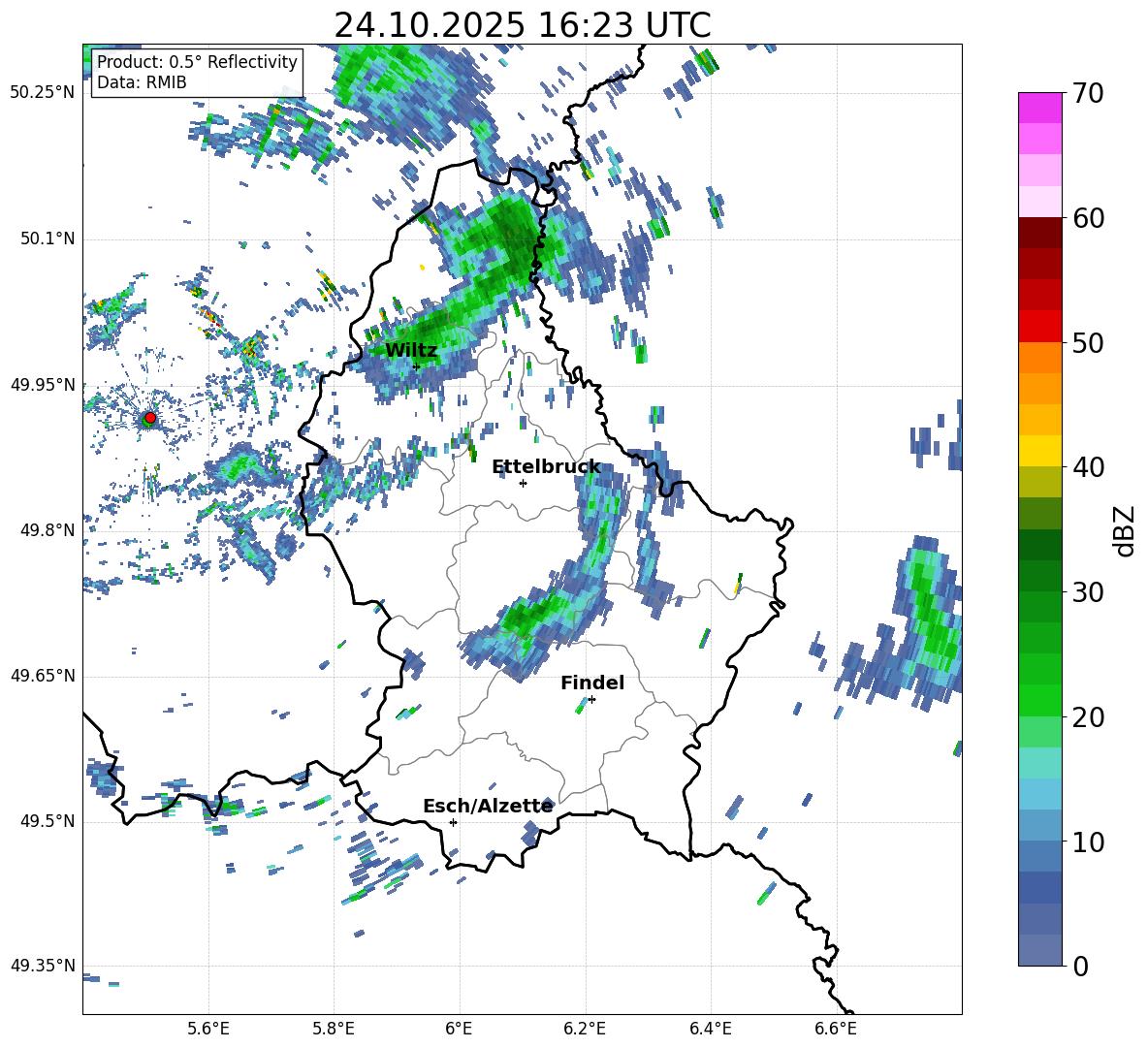Select the Esch/Alzette city label
This screenshot has height=1048, width=1148.
click(489, 807)
